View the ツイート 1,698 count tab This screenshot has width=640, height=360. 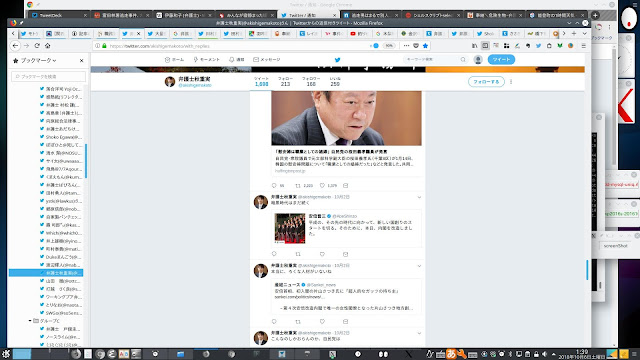(262, 82)
